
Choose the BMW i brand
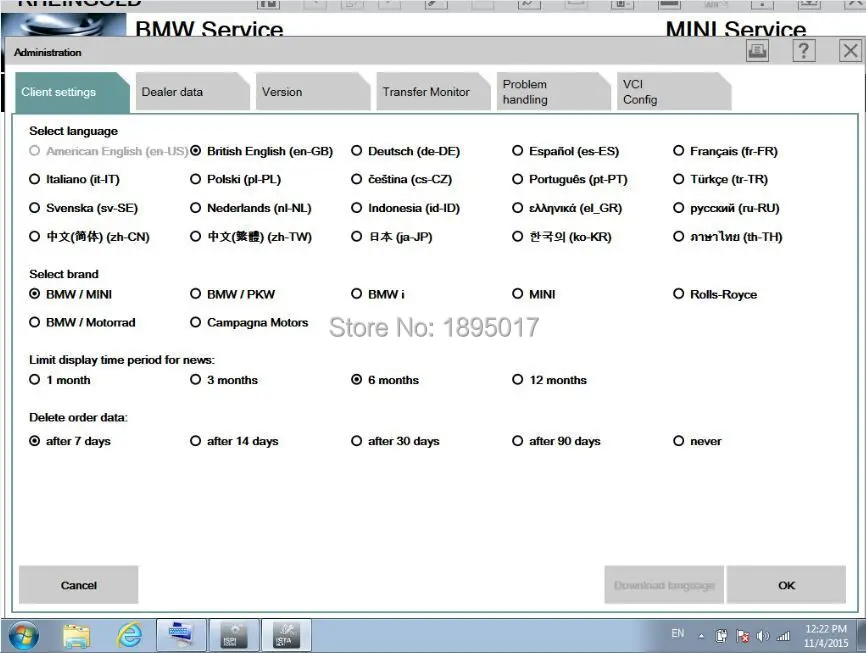378,294
